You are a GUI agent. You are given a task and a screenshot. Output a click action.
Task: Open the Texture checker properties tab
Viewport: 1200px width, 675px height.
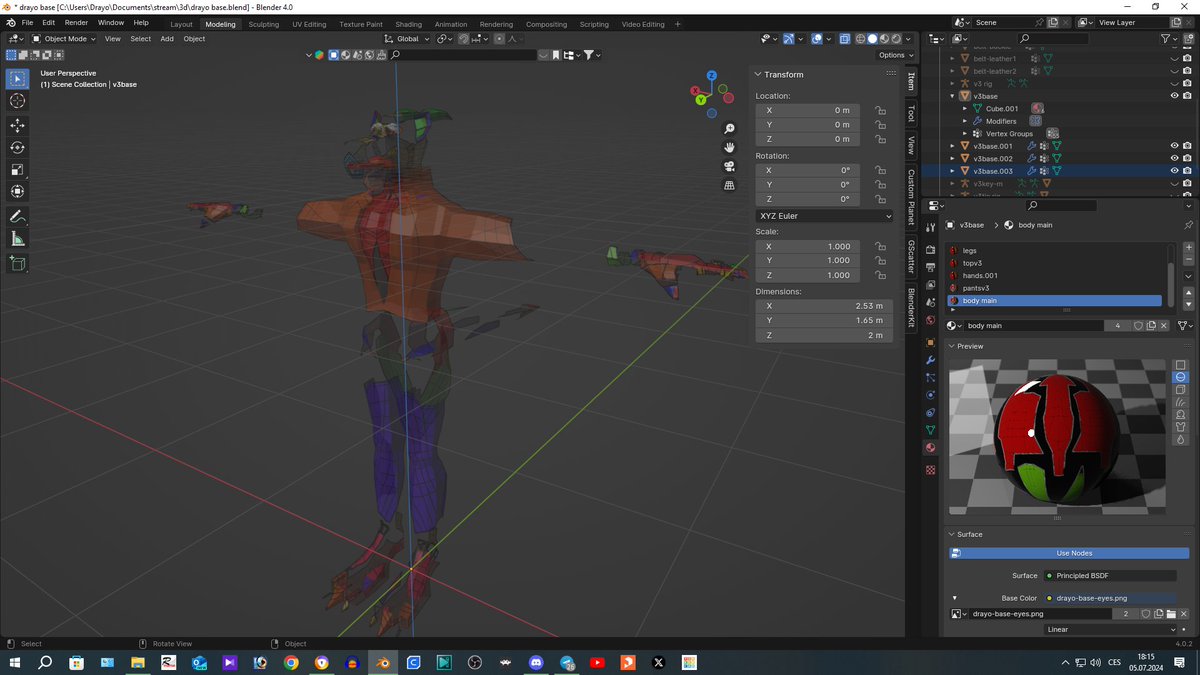point(931,469)
